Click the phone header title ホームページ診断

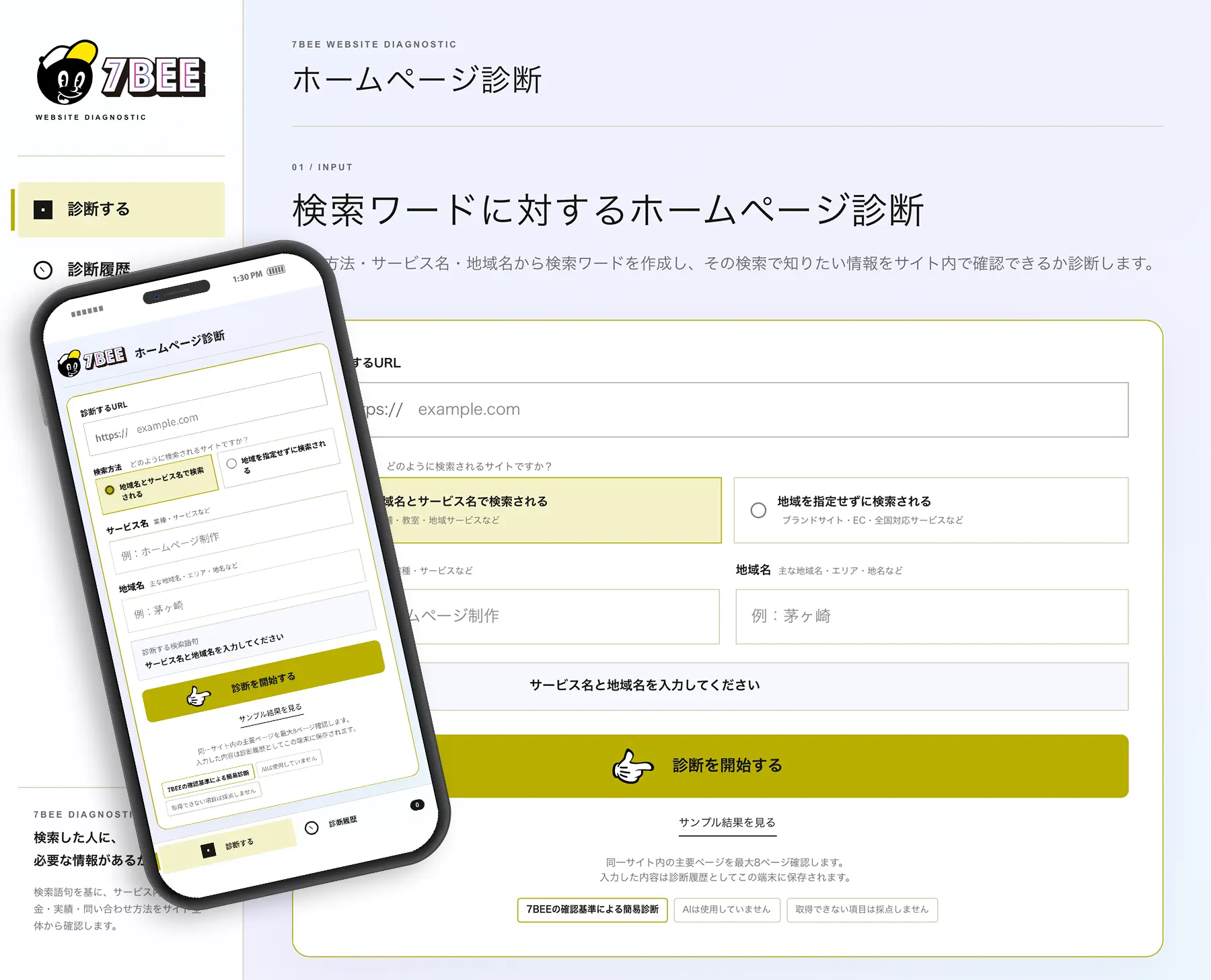[180, 345]
